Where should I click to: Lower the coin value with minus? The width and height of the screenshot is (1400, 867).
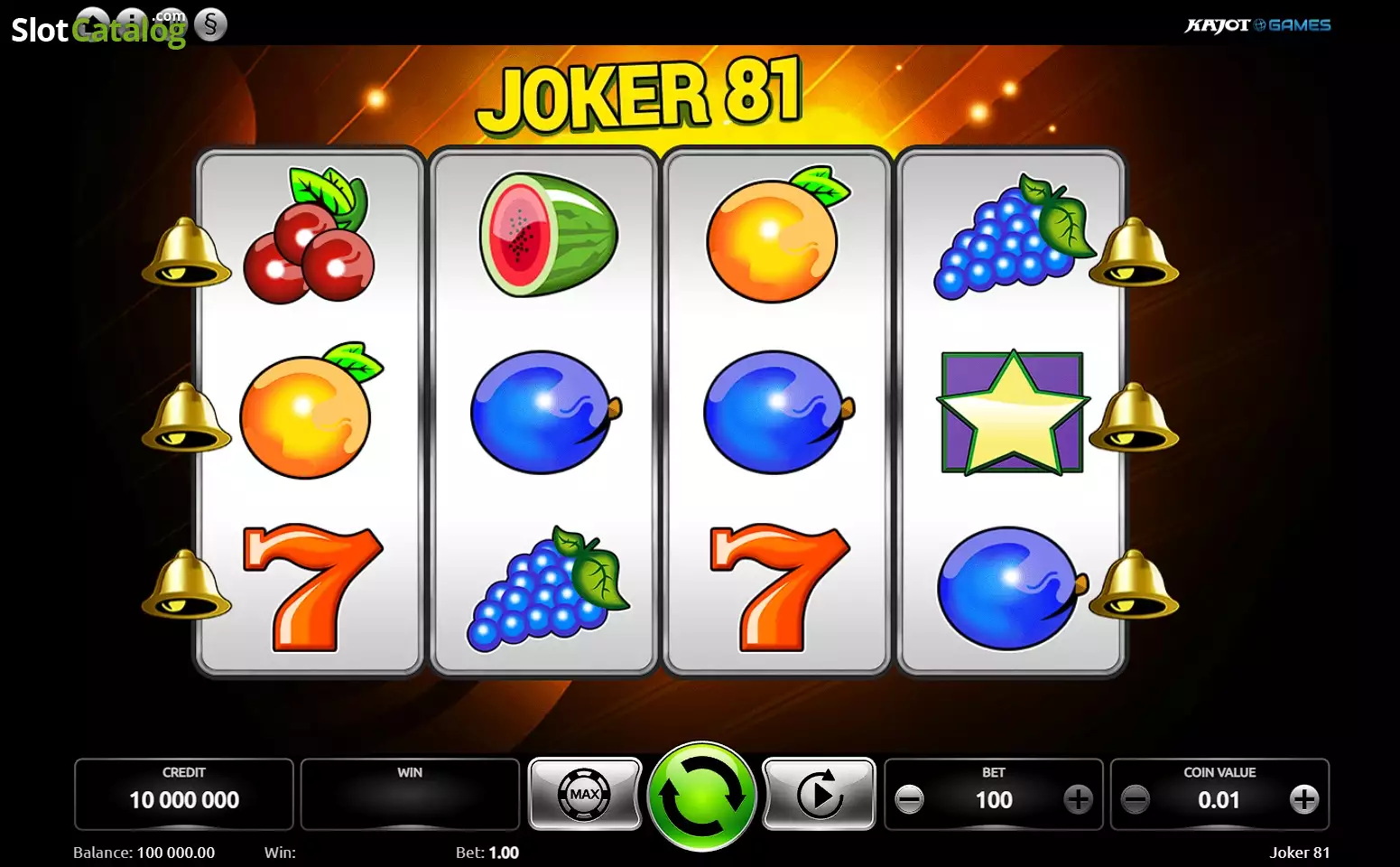tap(1135, 799)
